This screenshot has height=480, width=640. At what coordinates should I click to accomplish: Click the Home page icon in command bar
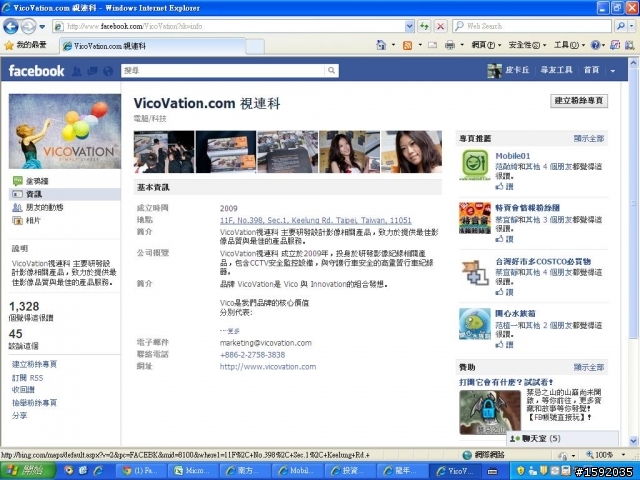(x=381, y=45)
